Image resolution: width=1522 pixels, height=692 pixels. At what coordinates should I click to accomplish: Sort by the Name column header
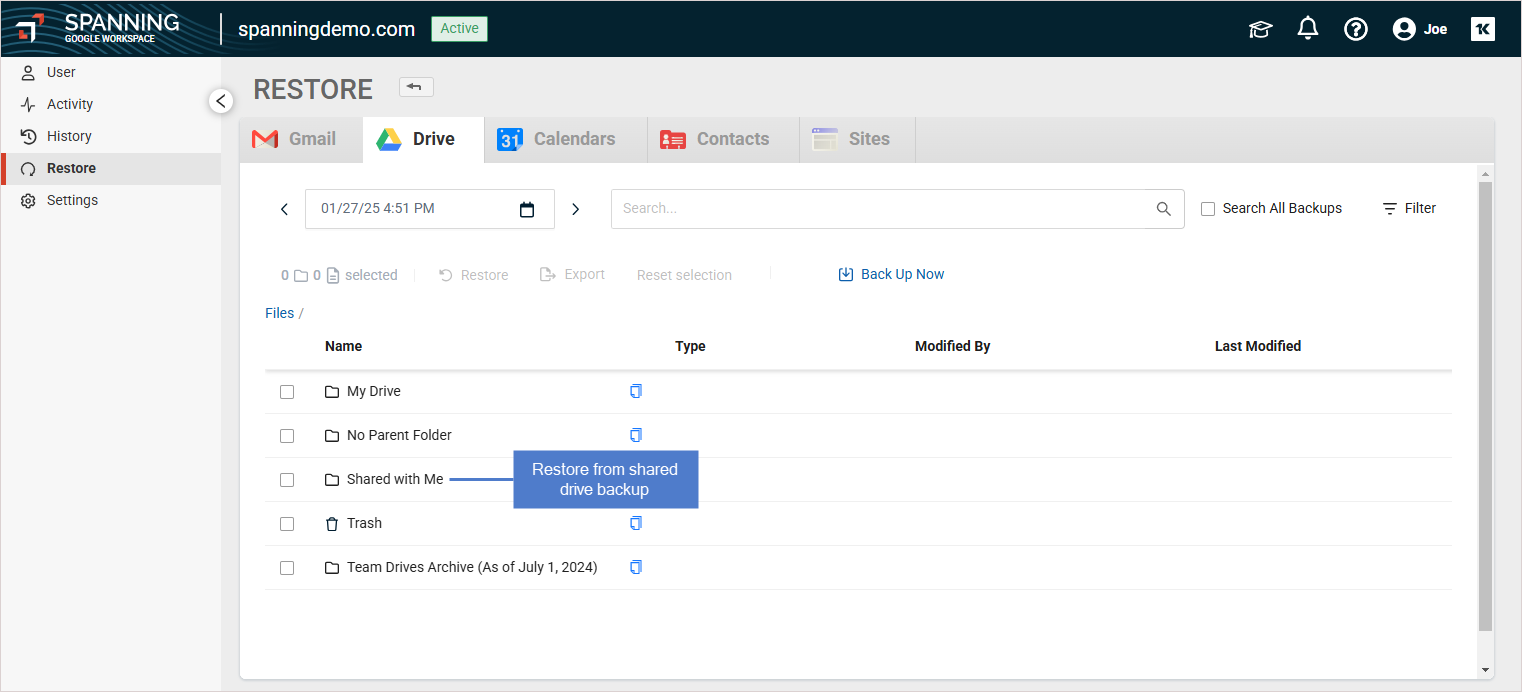(x=343, y=346)
